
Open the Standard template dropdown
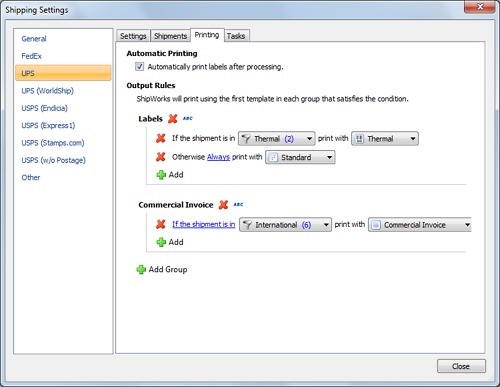pyautogui.click(x=300, y=157)
